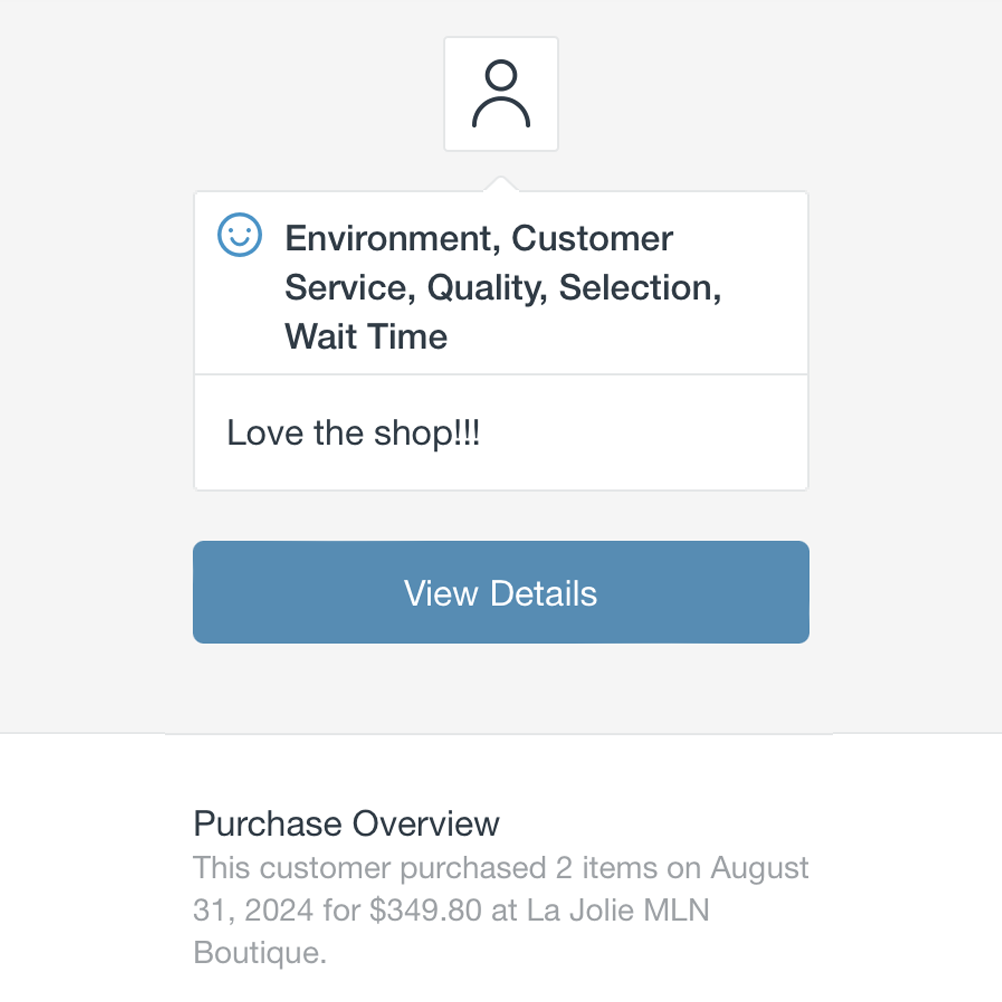This screenshot has width=1002, height=1002.
Task: Click the View Details button
Action: click(501, 593)
